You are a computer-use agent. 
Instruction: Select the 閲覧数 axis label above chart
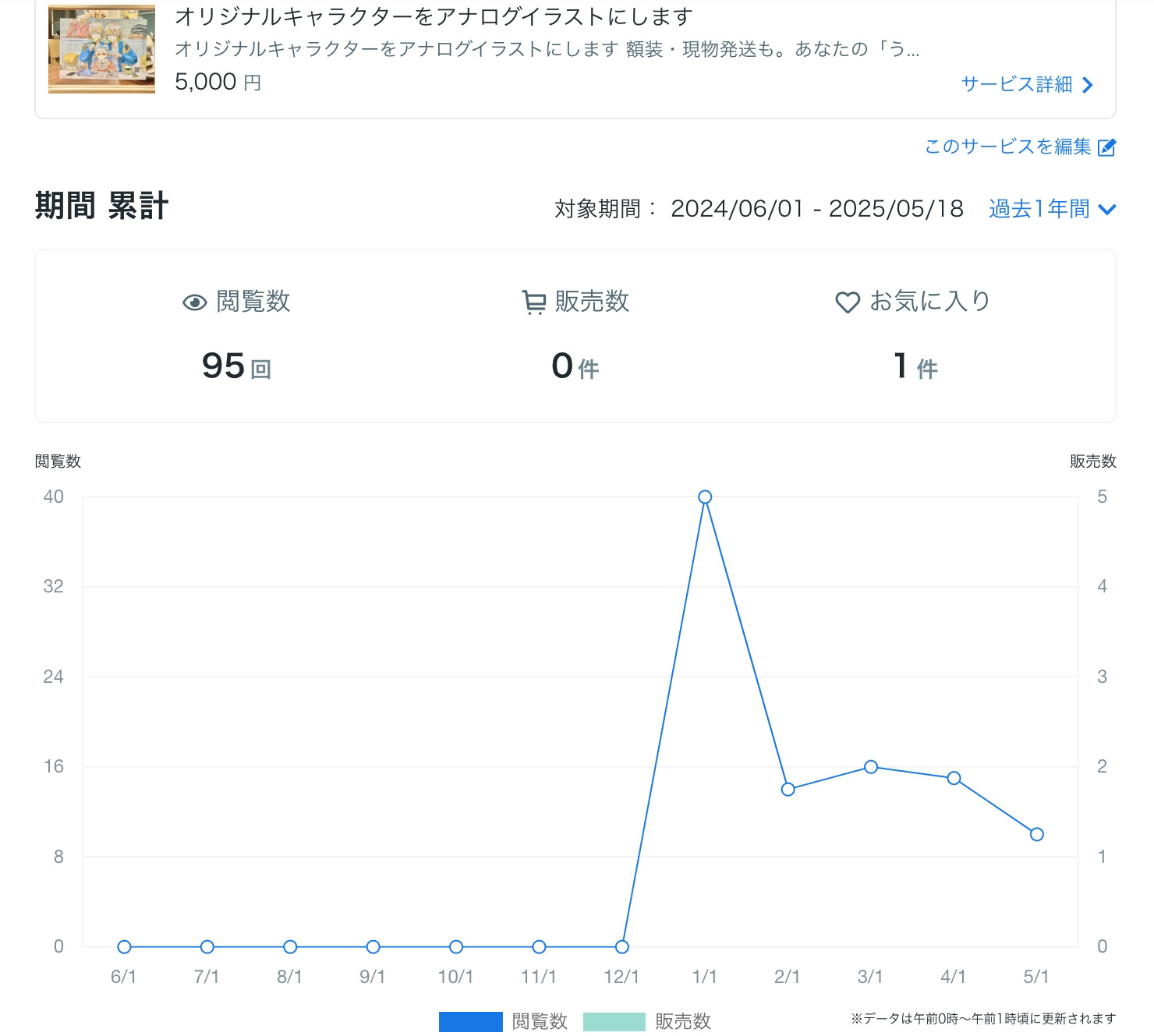58,461
